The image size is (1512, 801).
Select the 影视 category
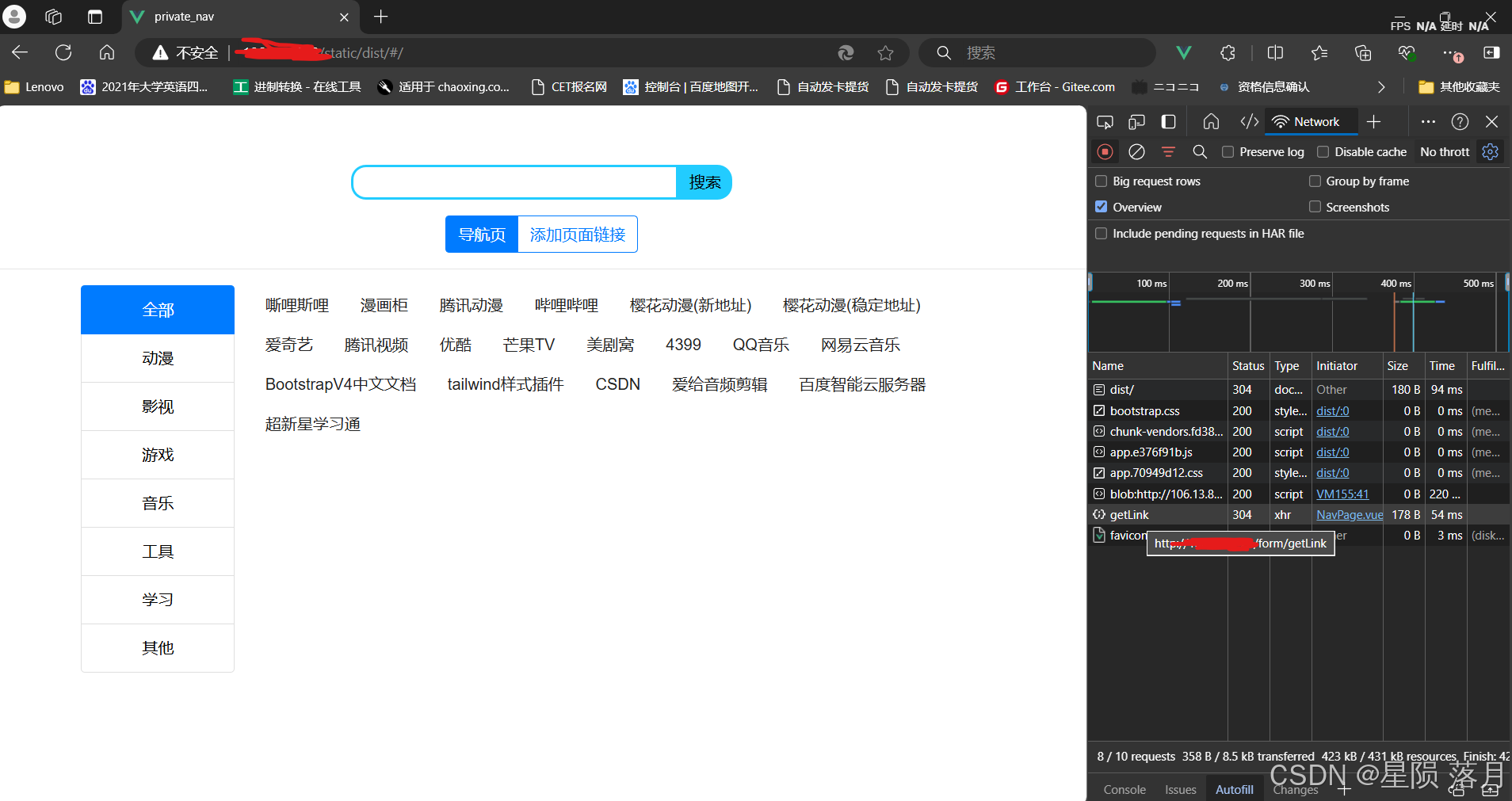click(158, 406)
